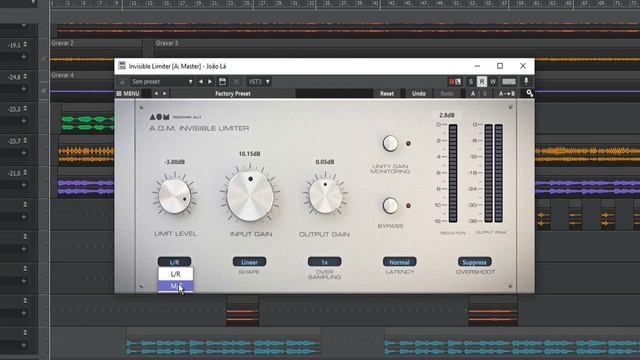Image resolution: width=640 pixels, height=360 pixels.
Task: Open the L/R channel mode dropdown
Action: pyautogui.click(x=174, y=262)
